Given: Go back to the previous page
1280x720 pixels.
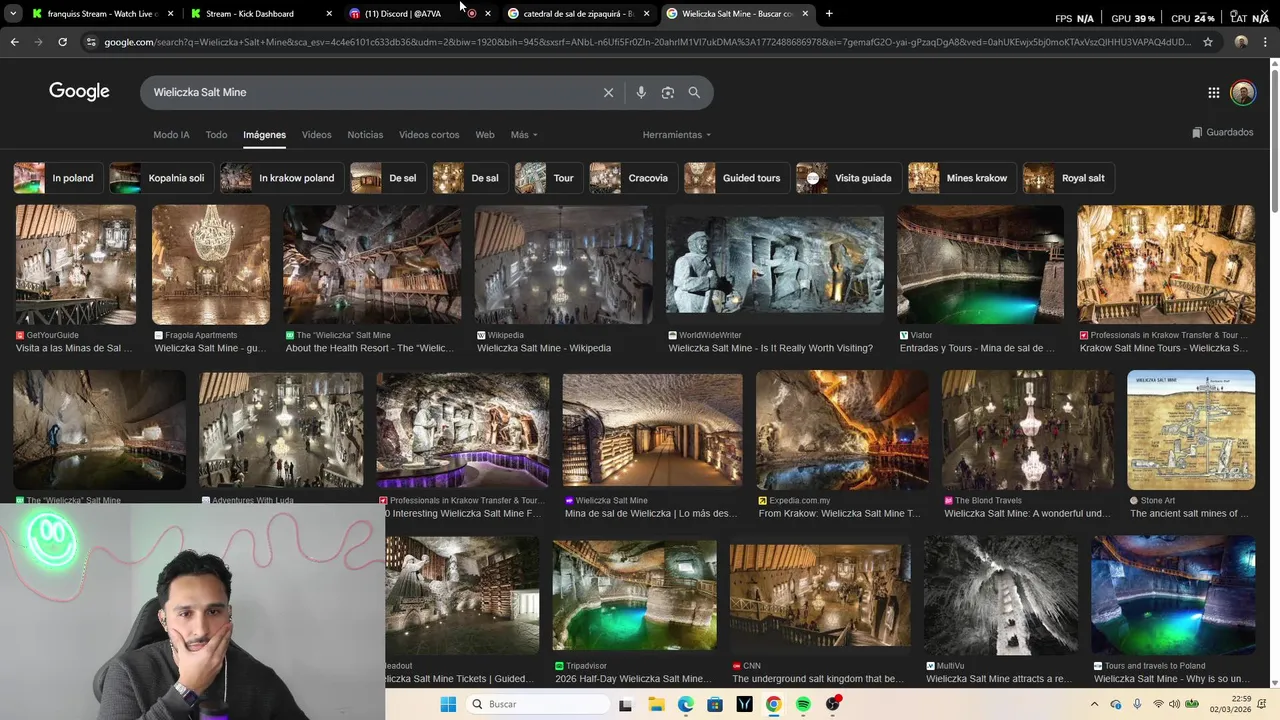Looking at the screenshot, I should click(14, 42).
